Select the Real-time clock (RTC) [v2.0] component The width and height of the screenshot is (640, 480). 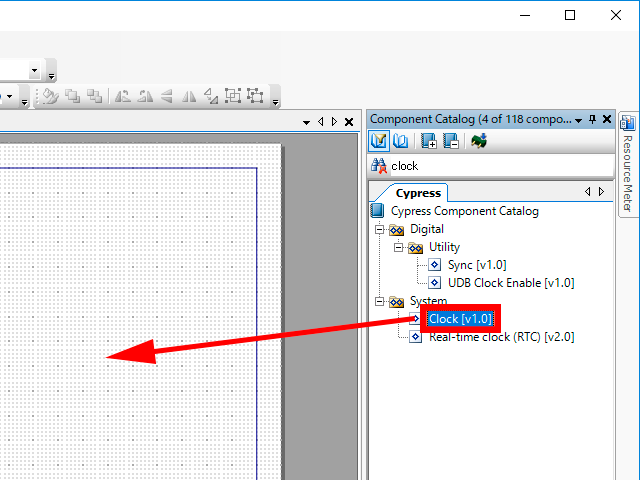pyautogui.click(x=502, y=337)
